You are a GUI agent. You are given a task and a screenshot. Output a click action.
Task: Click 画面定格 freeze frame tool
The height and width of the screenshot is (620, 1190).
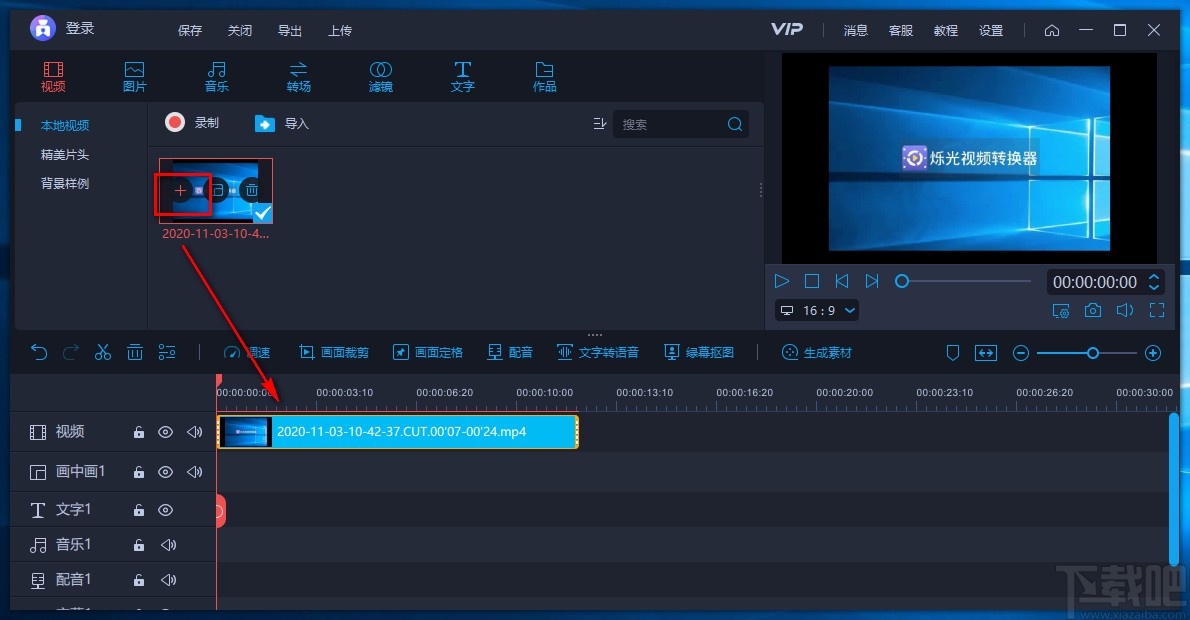click(428, 352)
